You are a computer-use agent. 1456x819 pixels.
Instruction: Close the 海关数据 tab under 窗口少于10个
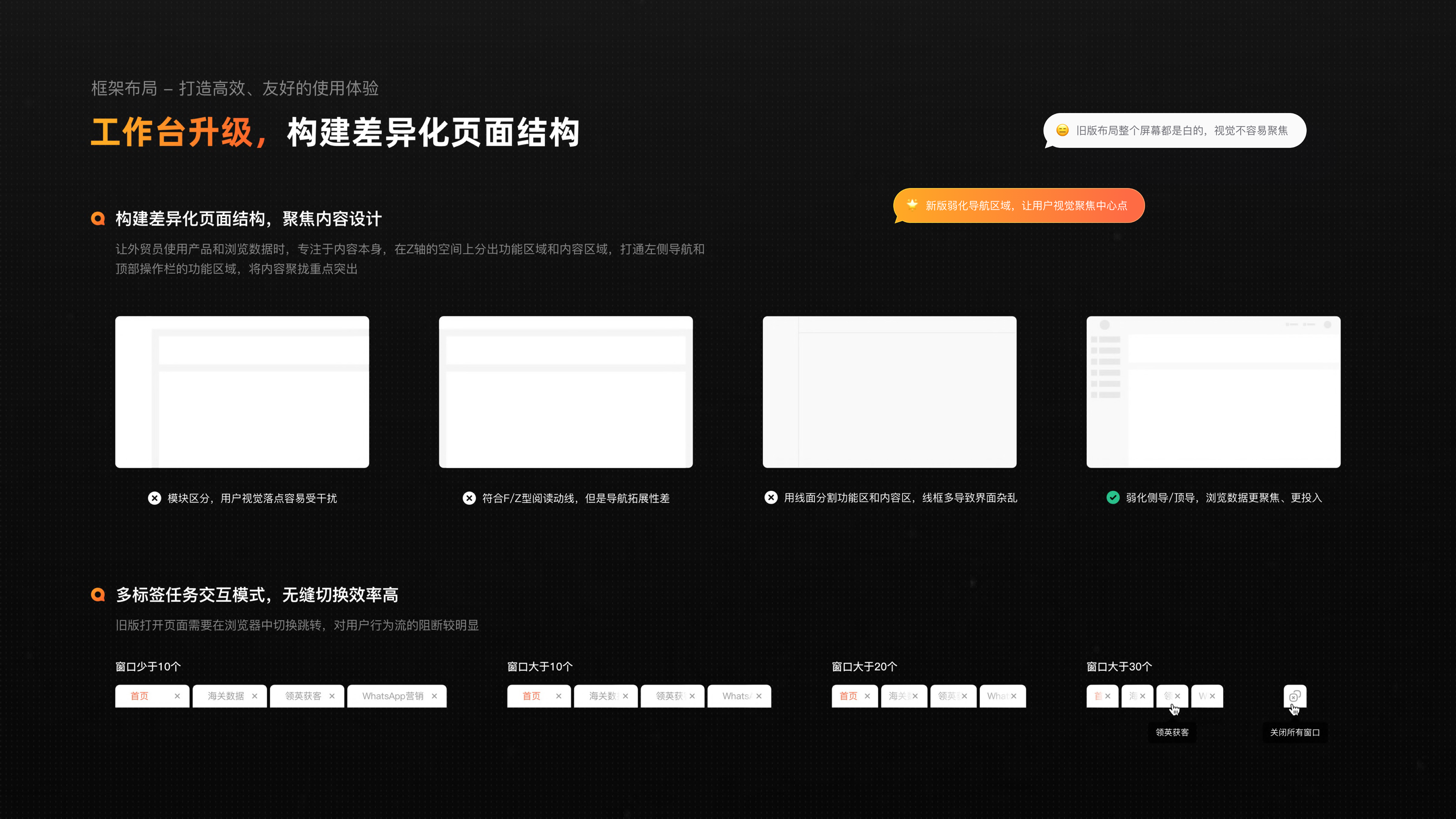click(255, 696)
